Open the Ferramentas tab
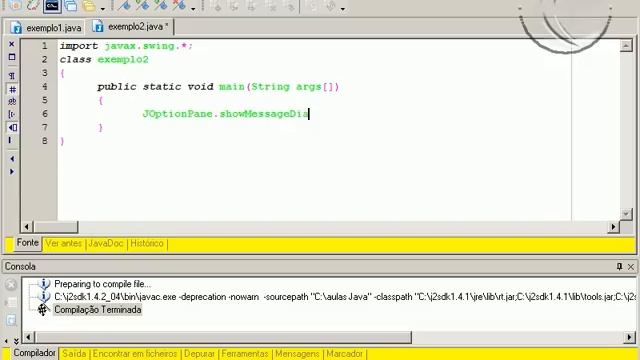640x360 pixels. pyautogui.click(x=245, y=353)
